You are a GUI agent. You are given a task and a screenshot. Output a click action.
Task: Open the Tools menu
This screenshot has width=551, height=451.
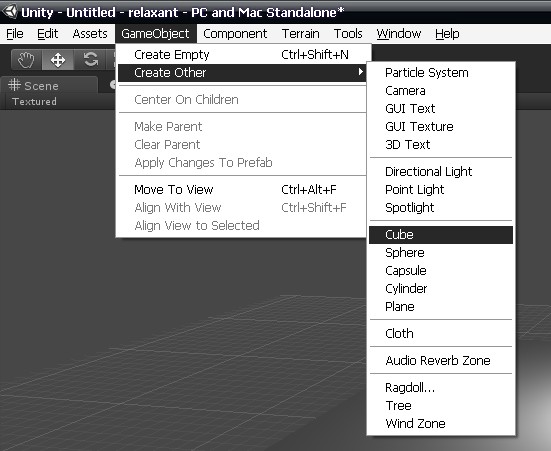point(348,34)
